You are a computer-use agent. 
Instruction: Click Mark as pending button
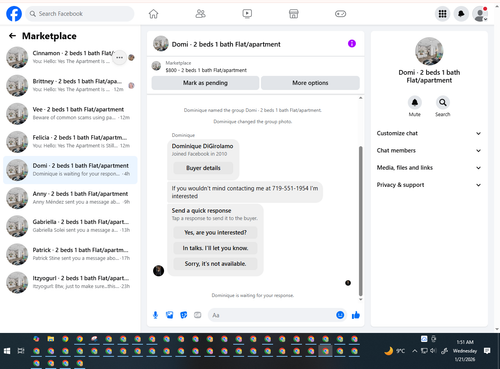pyautogui.click(x=205, y=83)
